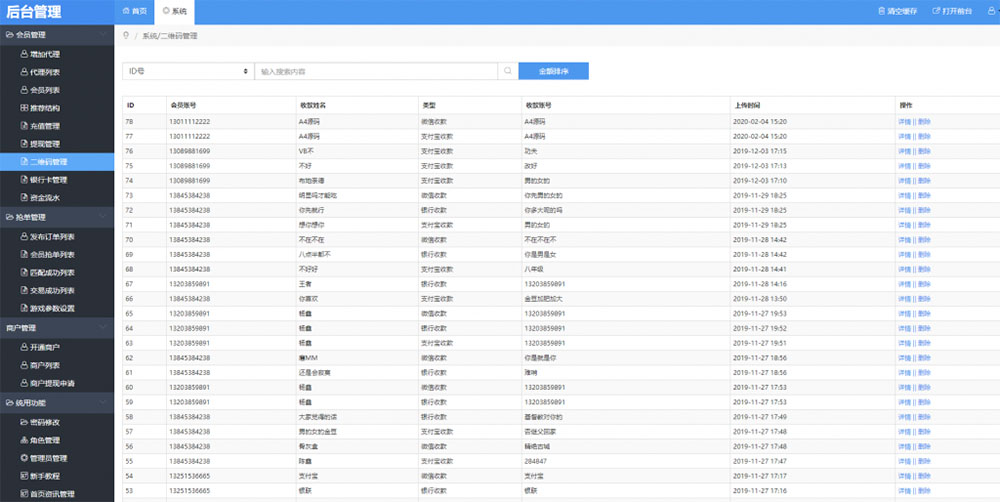Image resolution: width=1000 pixels, height=502 pixels.
Task: Click the 推荐结构 grid icon
Action: 24,108
